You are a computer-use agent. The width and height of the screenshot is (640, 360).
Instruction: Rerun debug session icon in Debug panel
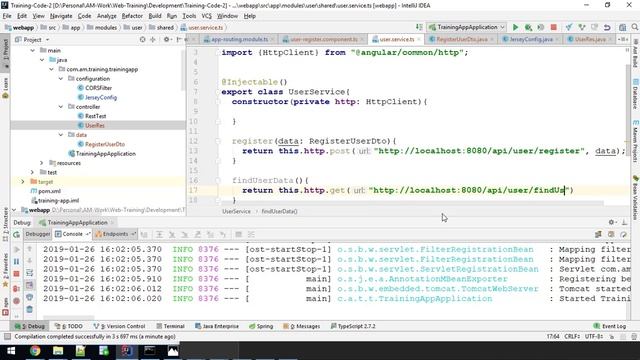tap(17, 235)
